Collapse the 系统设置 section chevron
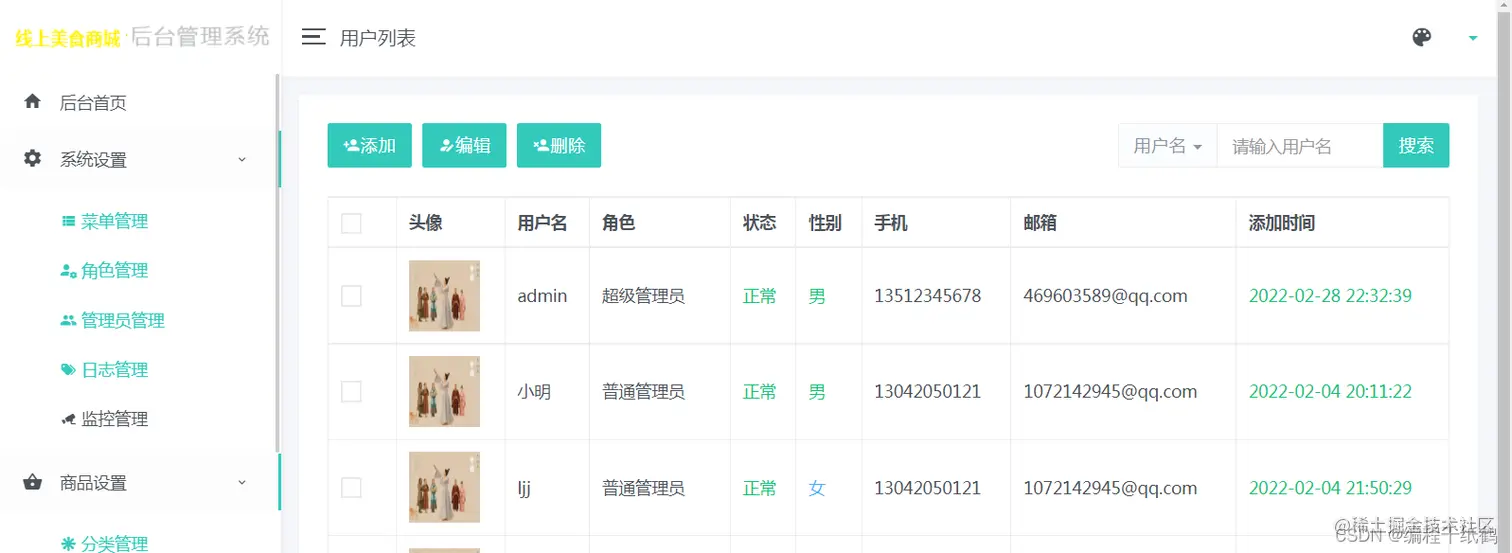This screenshot has width=1512, height=553. (241, 159)
